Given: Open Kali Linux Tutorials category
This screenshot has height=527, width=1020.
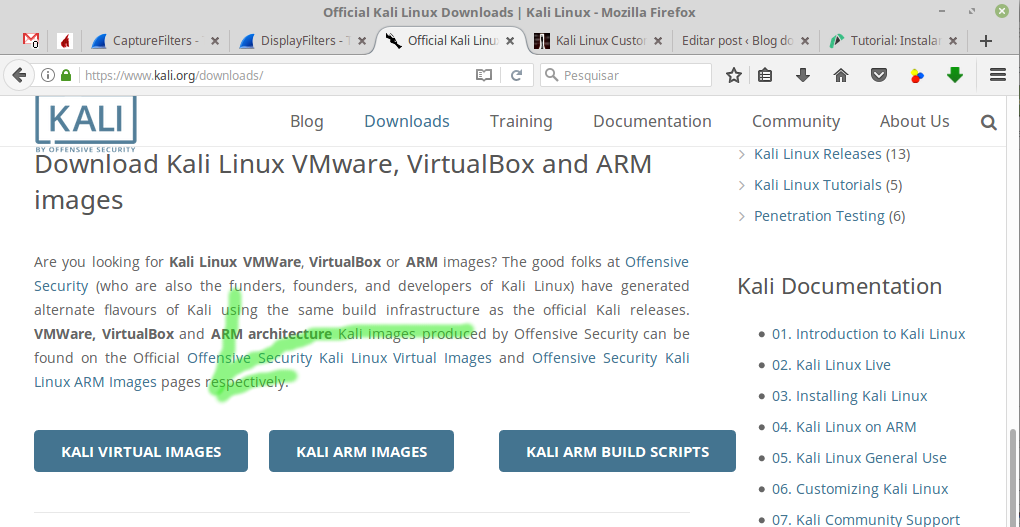Looking at the screenshot, I should point(818,185).
